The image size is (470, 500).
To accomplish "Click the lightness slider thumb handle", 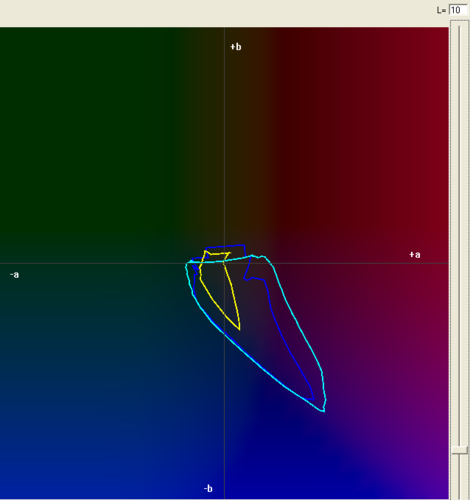I will point(459,450).
